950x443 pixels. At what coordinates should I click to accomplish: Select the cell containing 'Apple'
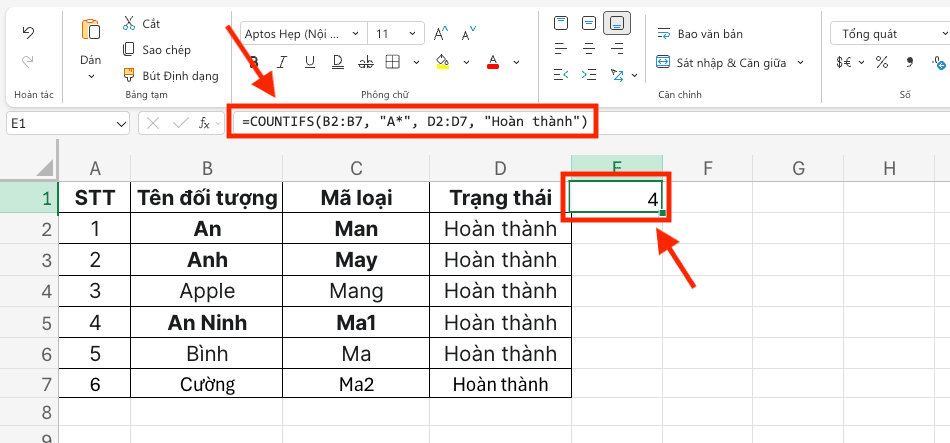click(x=207, y=291)
